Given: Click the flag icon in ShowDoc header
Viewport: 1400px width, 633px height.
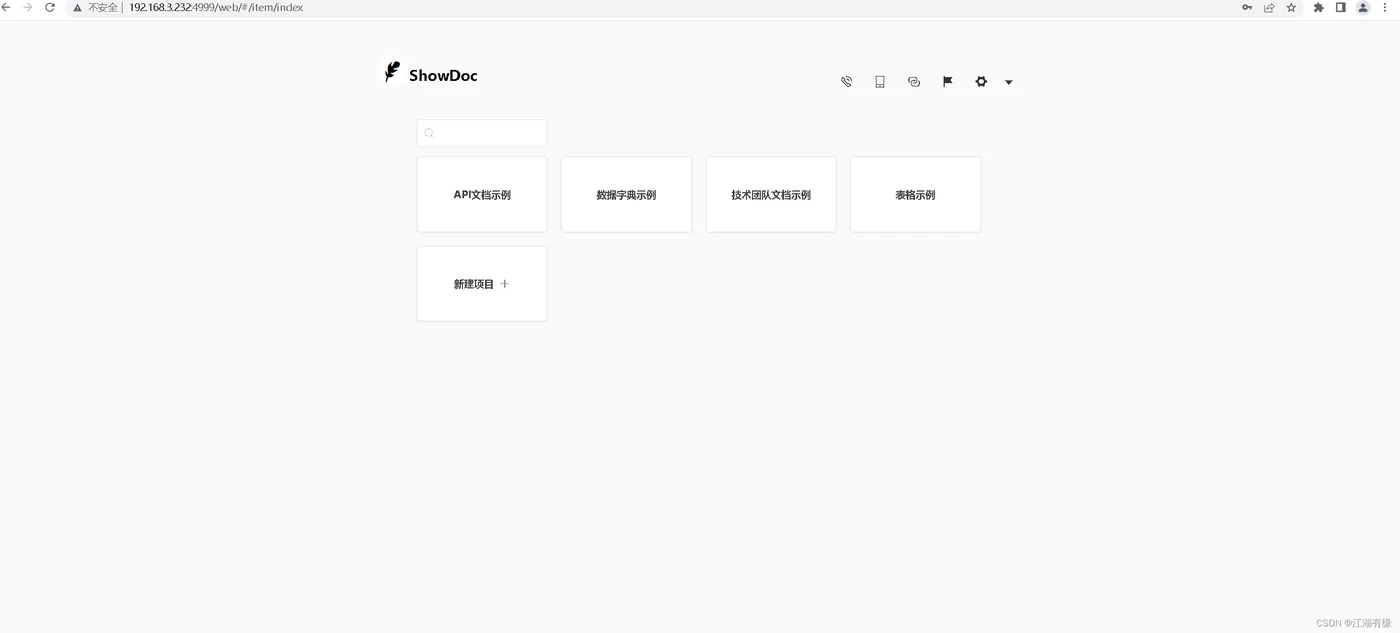Looking at the screenshot, I should (x=947, y=82).
